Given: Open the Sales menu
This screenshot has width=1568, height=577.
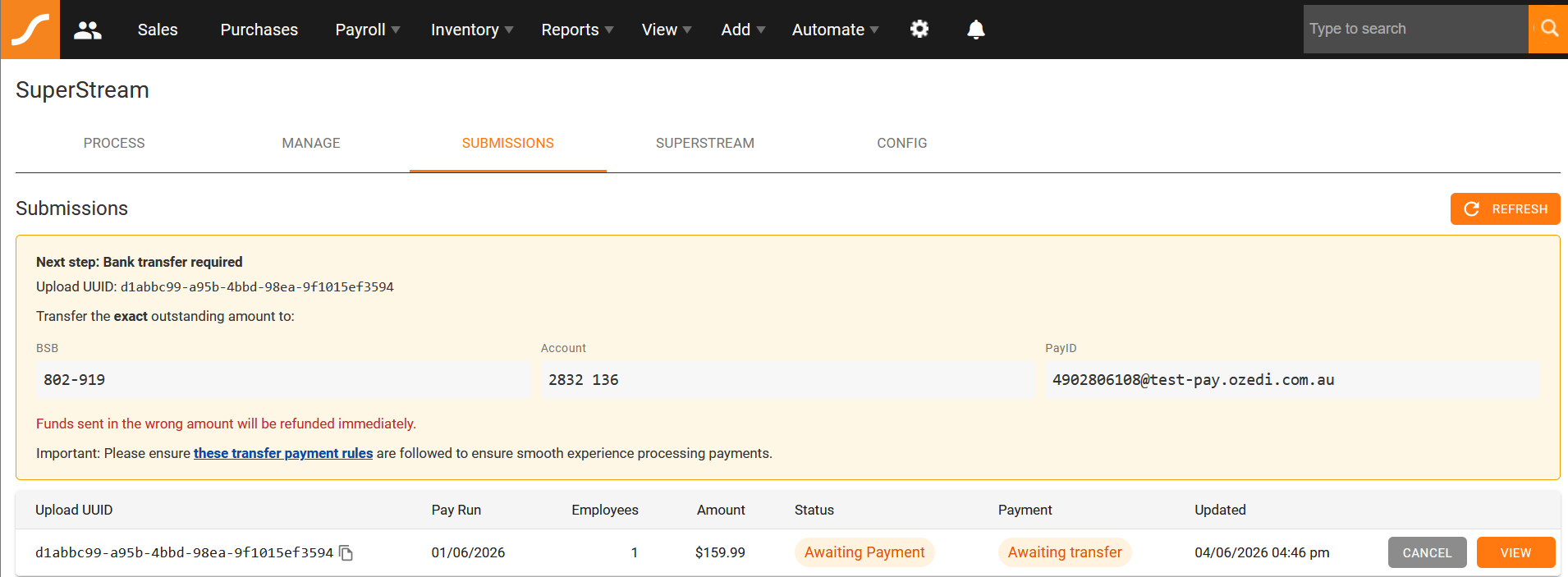Looking at the screenshot, I should (x=158, y=30).
